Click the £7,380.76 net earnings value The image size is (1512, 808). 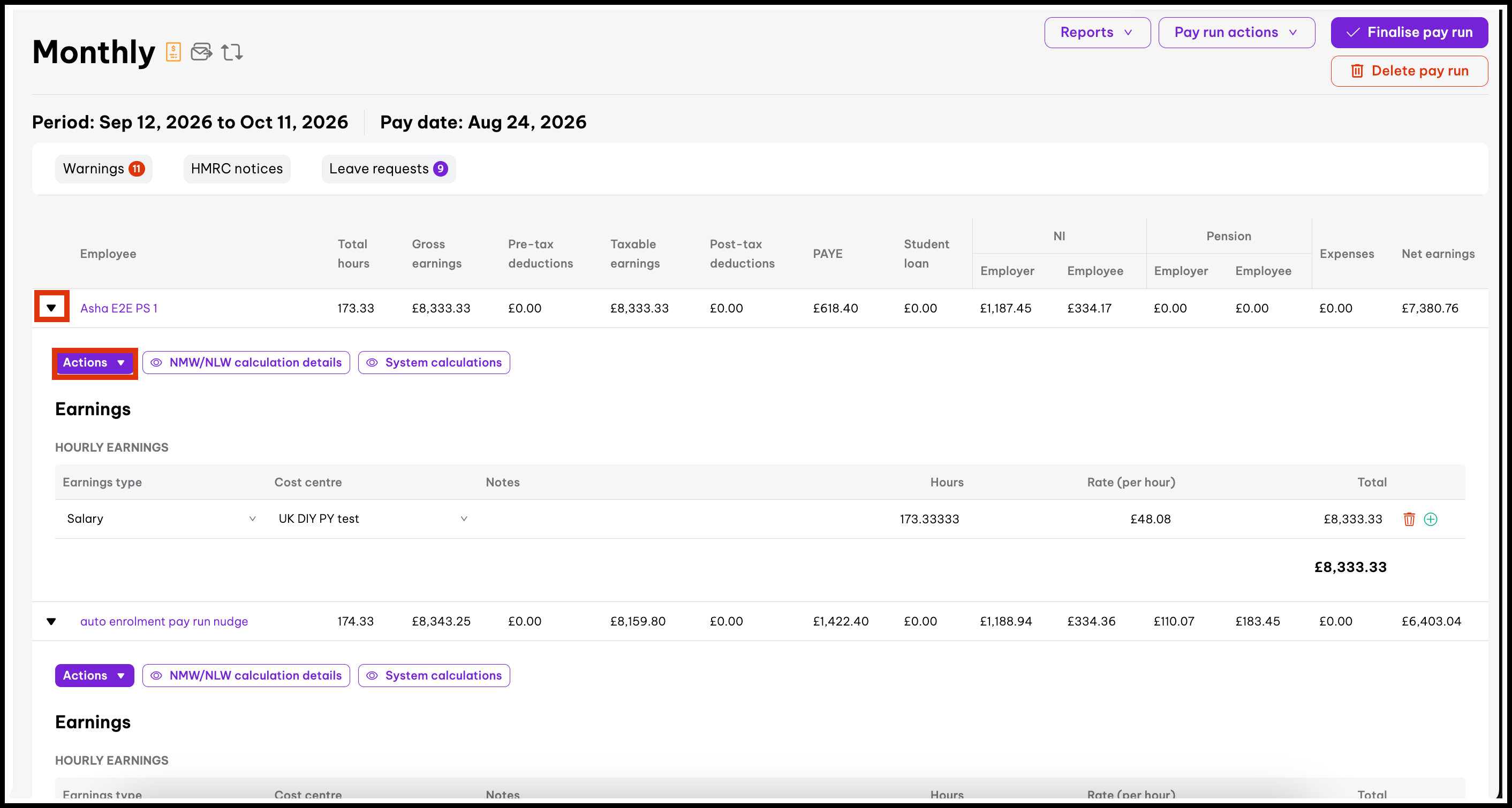point(1430,308)
